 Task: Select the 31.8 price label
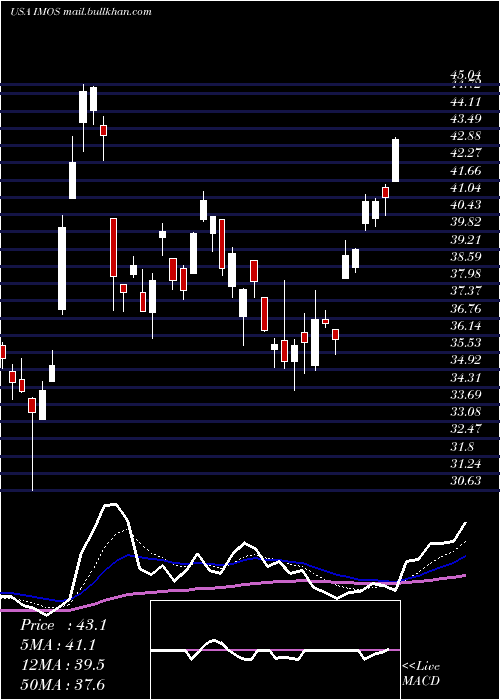point(462,446)
